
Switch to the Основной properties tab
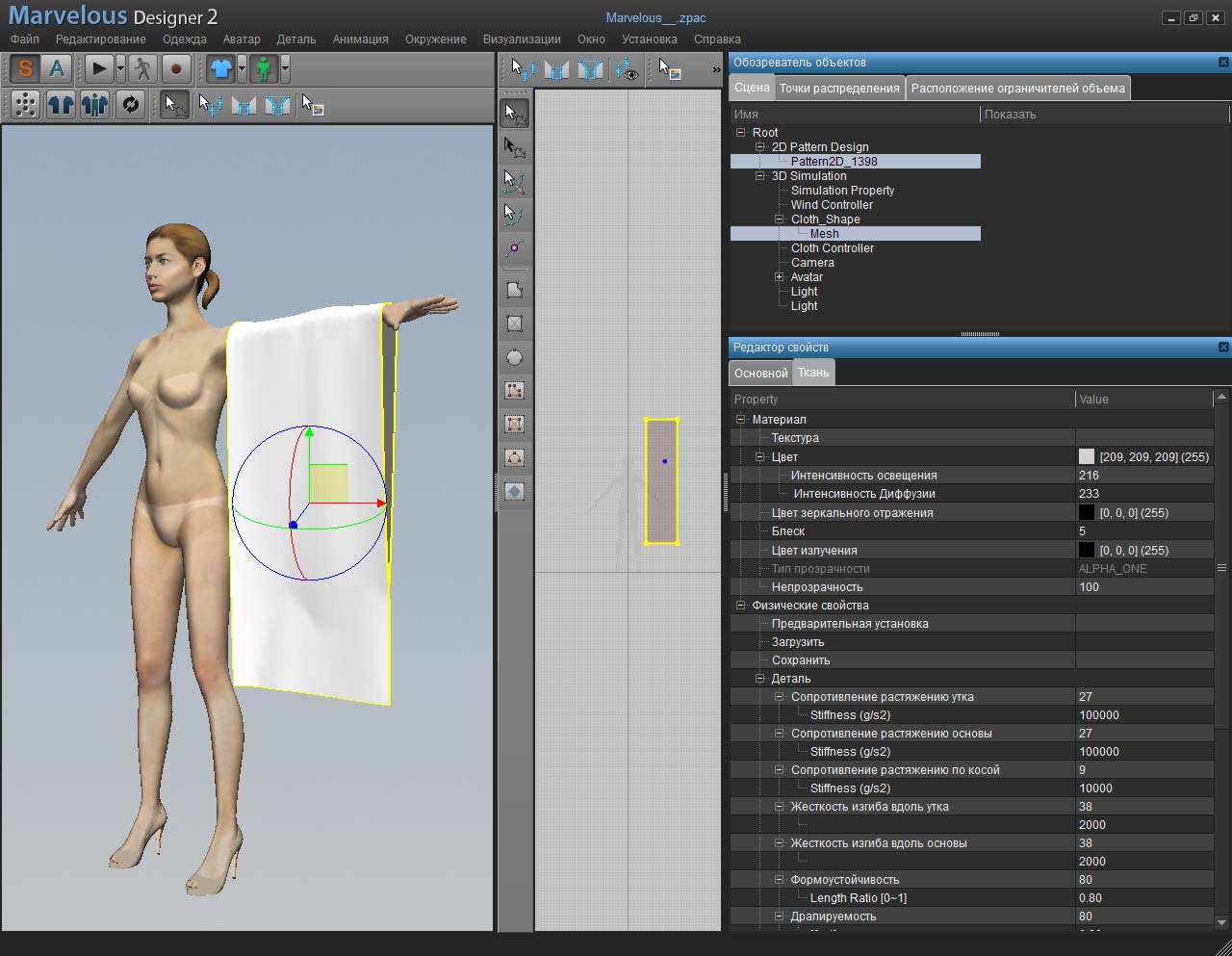coord(760,373)
